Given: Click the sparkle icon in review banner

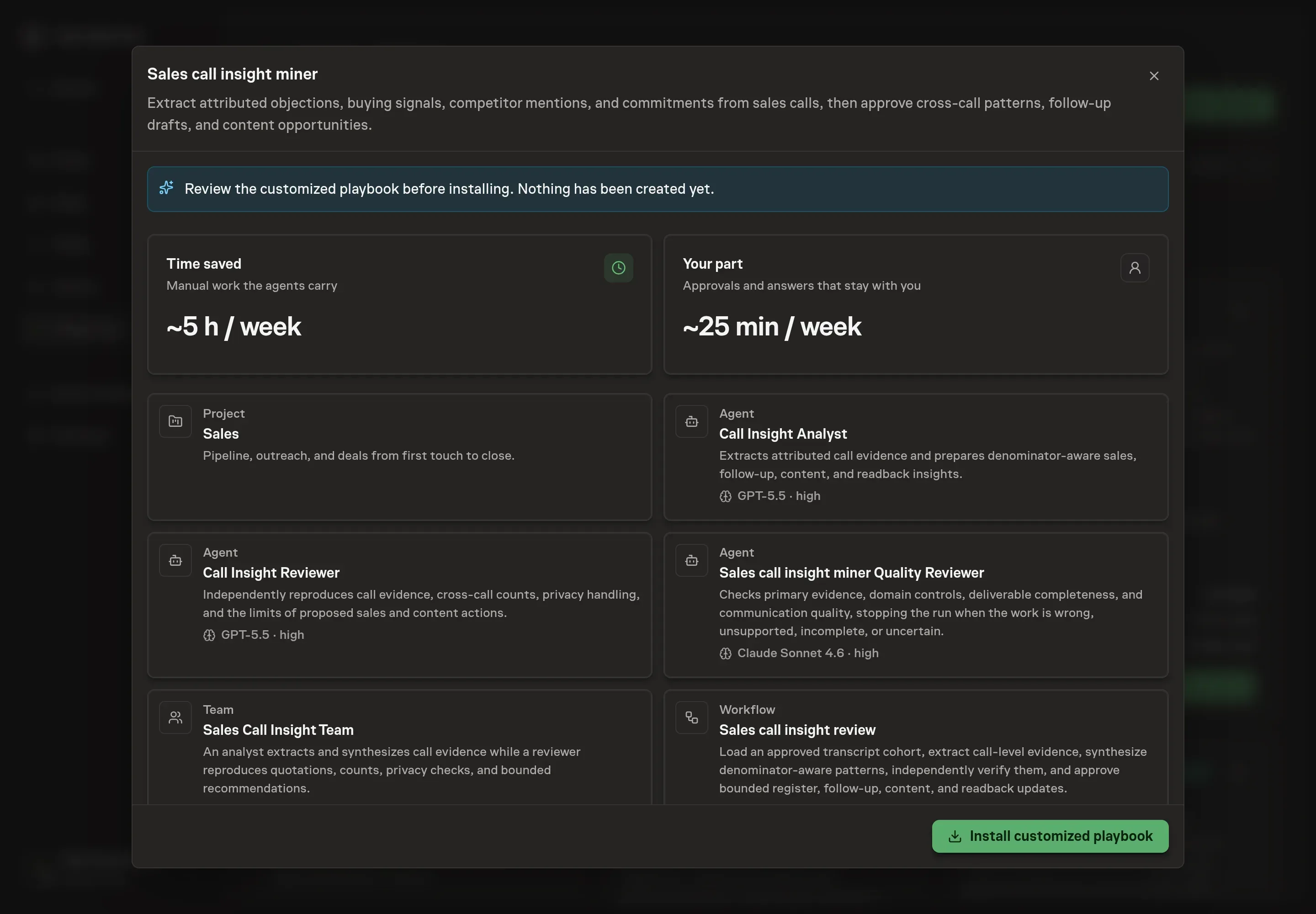Looking at the screenshot, I should (166, 188).
